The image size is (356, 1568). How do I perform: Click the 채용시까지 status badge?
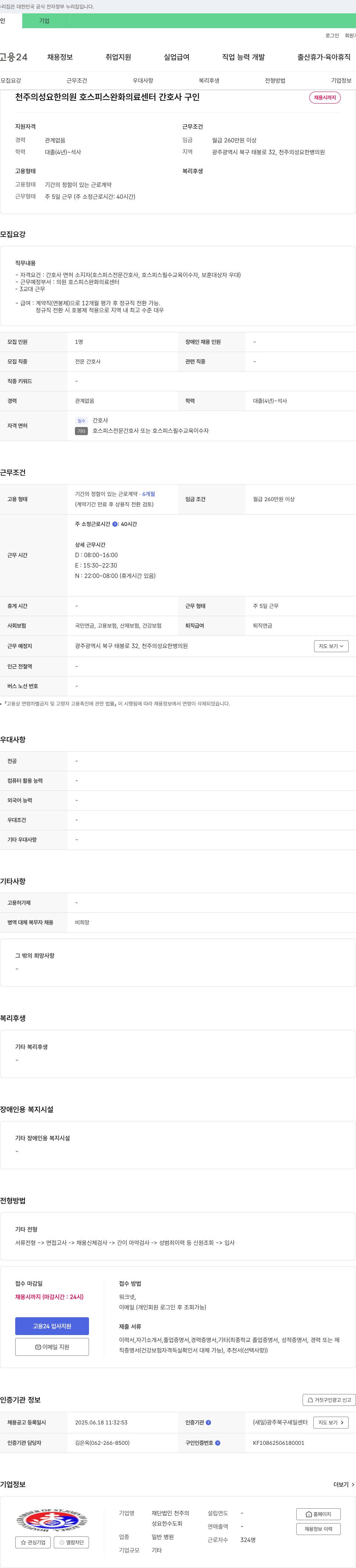[325, 98]
